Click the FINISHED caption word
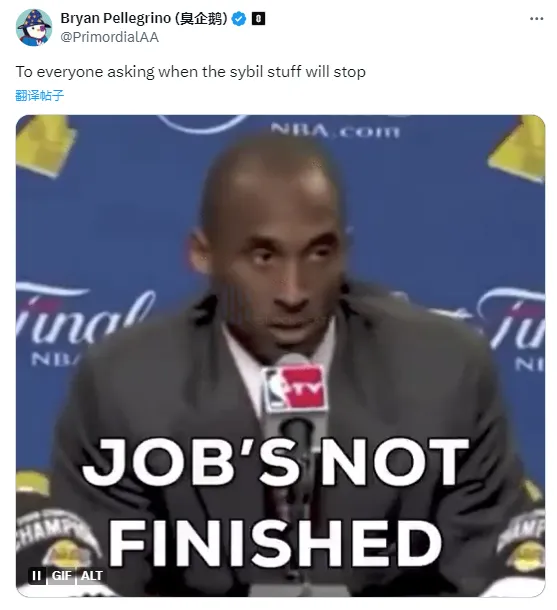Image resolution: width=557 pixels, height=610 pixels. 275,543
